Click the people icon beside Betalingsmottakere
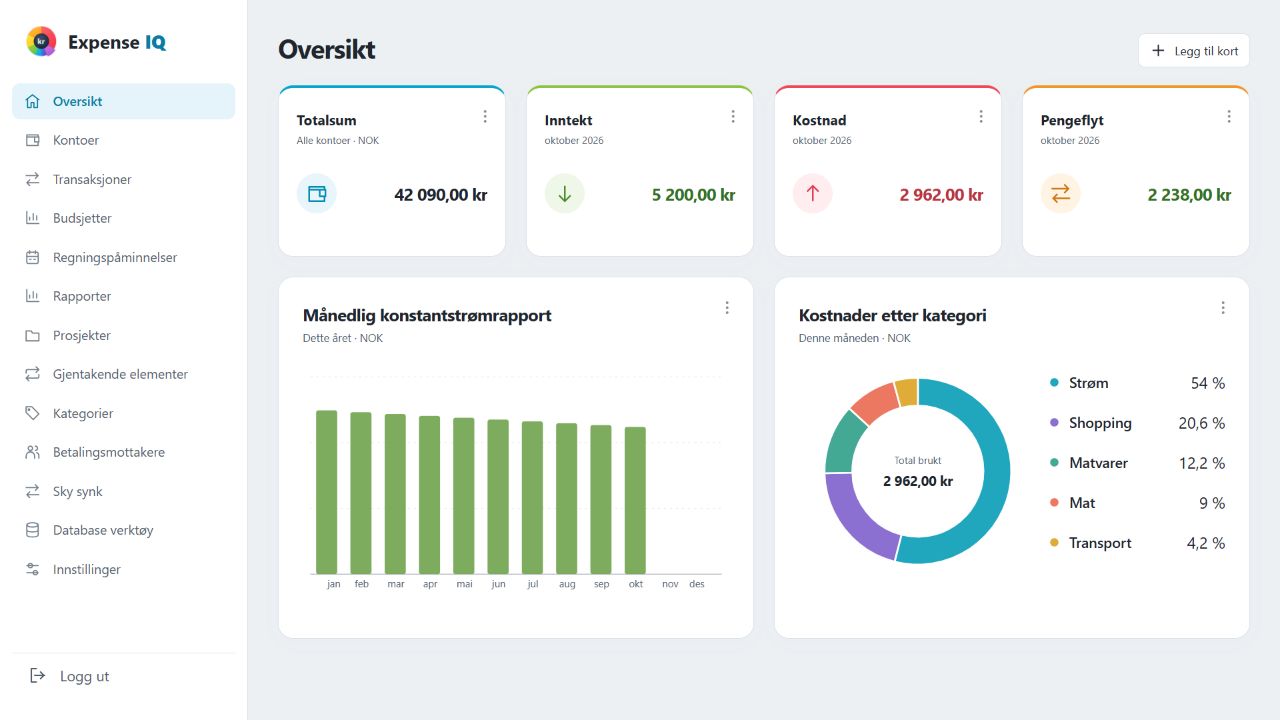Image resolution: width=1280 pixels, height=720 pixels. click(x=33, y=452)
